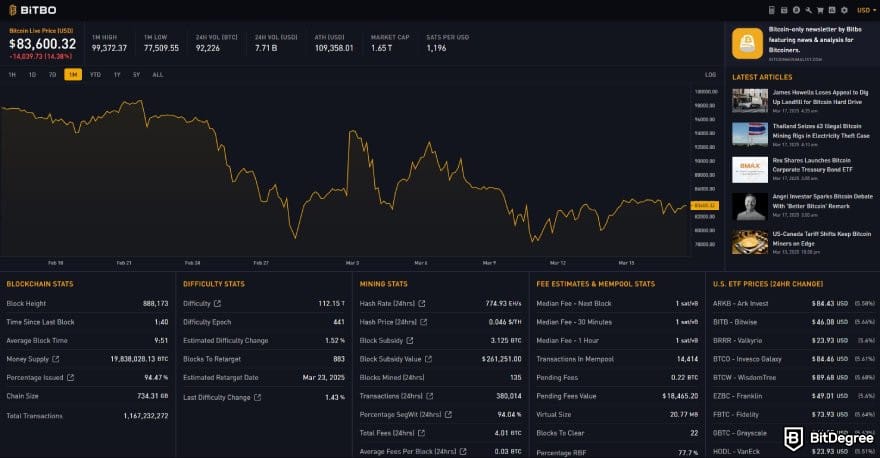Open the Hash Rate (24hrs) link icon
This screenshot has height=458, width=880.
pyautogui.click(x=421, y=304)
